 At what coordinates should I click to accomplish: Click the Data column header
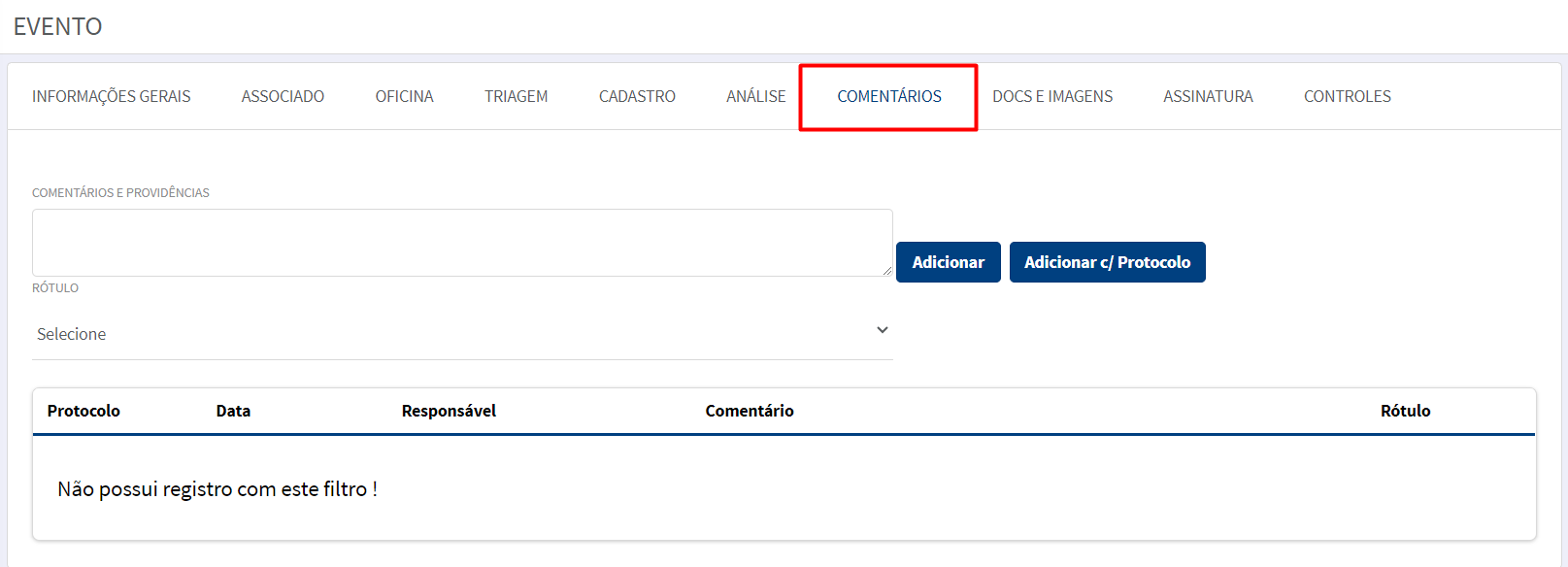coord(233,411)
